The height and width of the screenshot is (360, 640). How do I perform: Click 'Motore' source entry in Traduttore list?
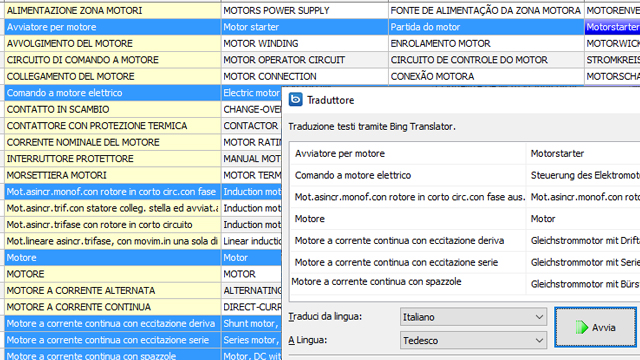[x=309, y=219]
